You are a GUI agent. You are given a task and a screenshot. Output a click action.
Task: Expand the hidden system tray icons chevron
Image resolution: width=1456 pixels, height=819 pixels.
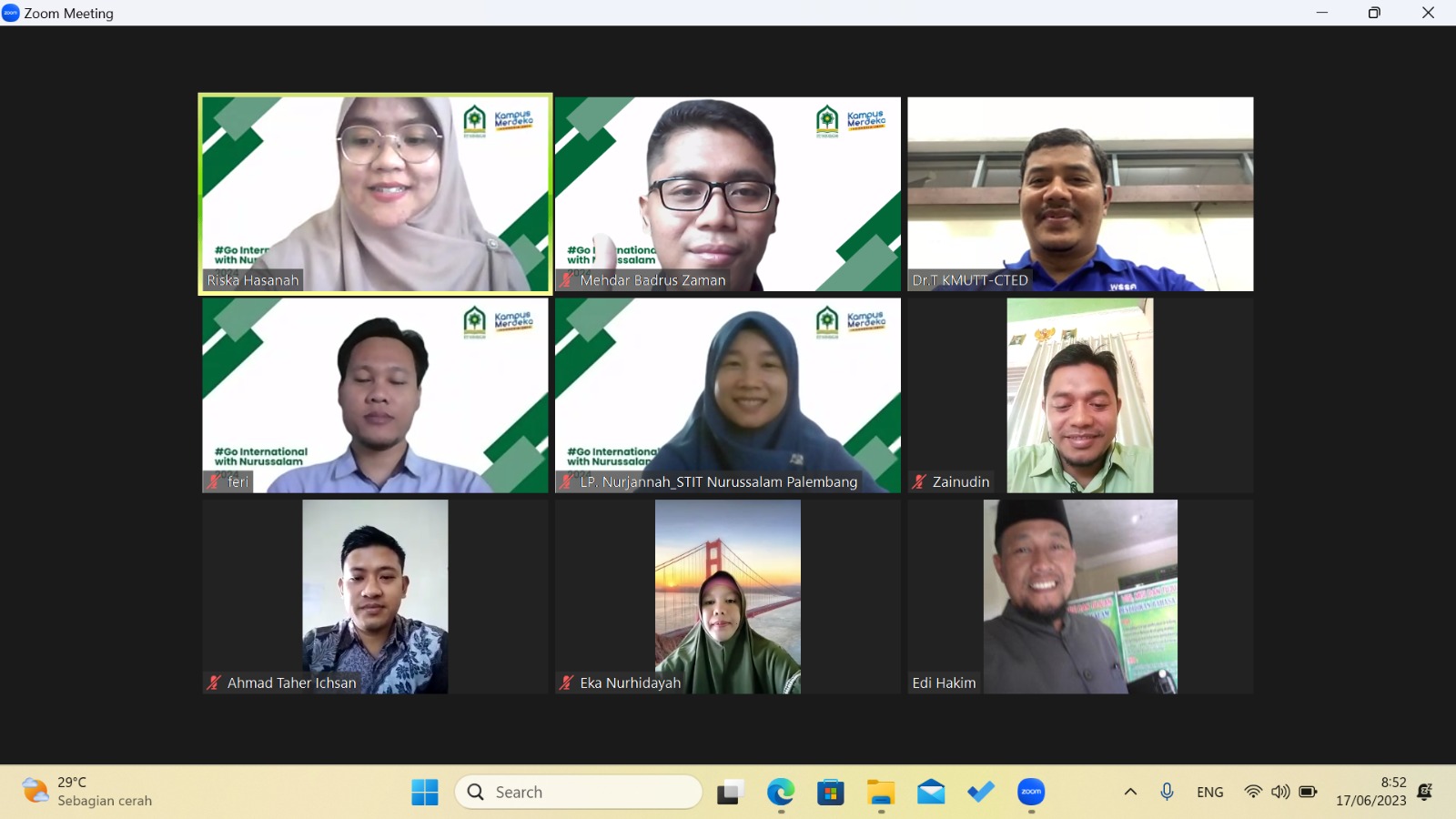pos(1130,792)
